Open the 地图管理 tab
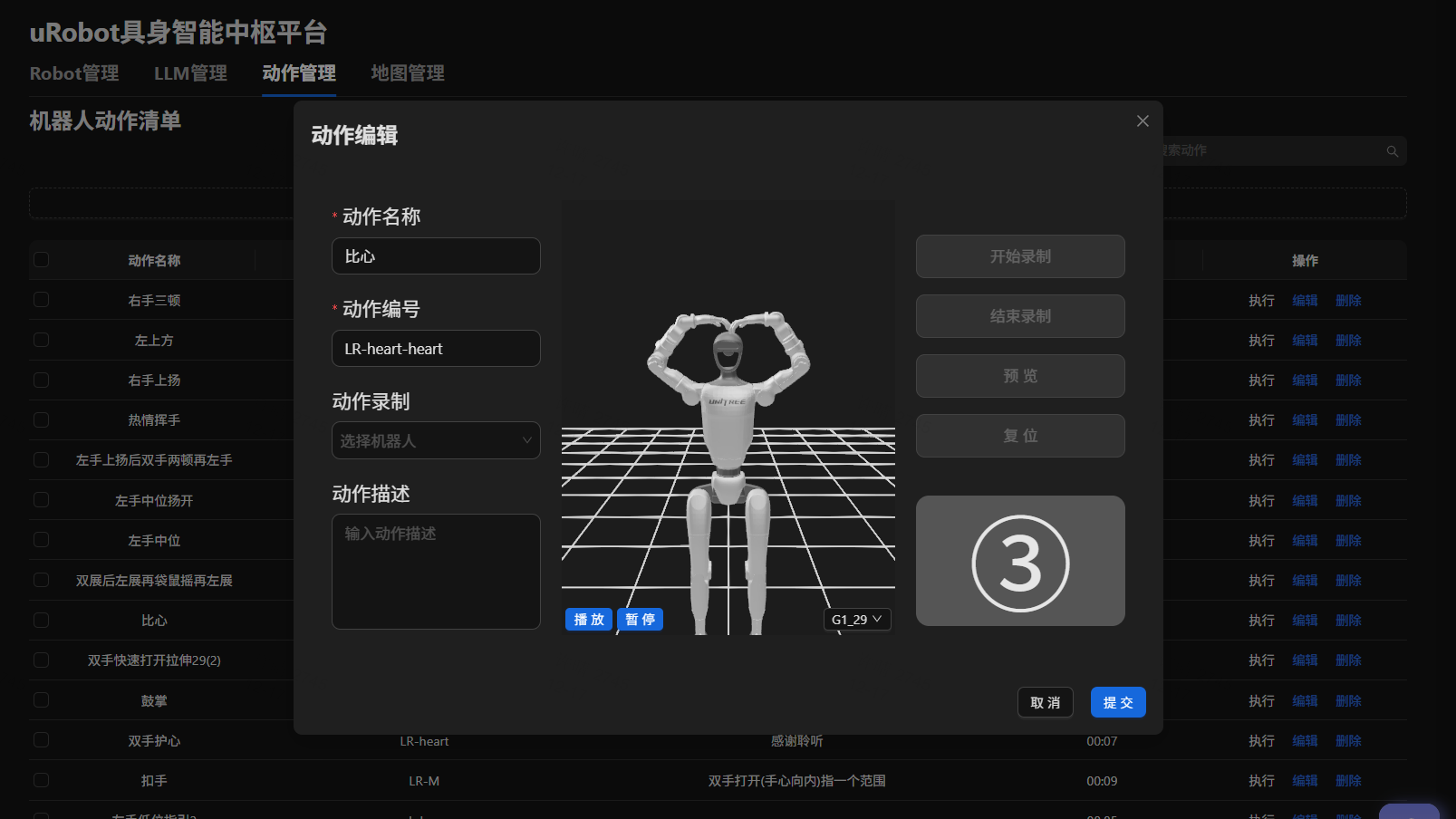The width and height of the screenshot is (1456, 819). click(x=408, y=73)
